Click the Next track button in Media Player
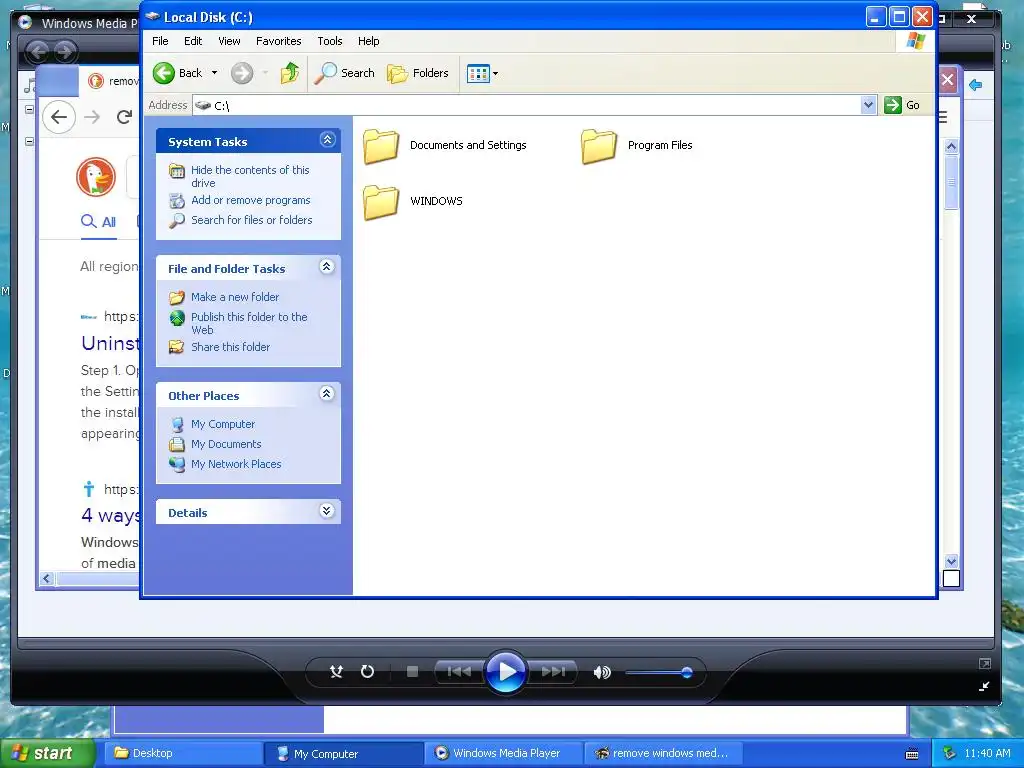Viewport: 1024px width, 768px height. [554, 671]
